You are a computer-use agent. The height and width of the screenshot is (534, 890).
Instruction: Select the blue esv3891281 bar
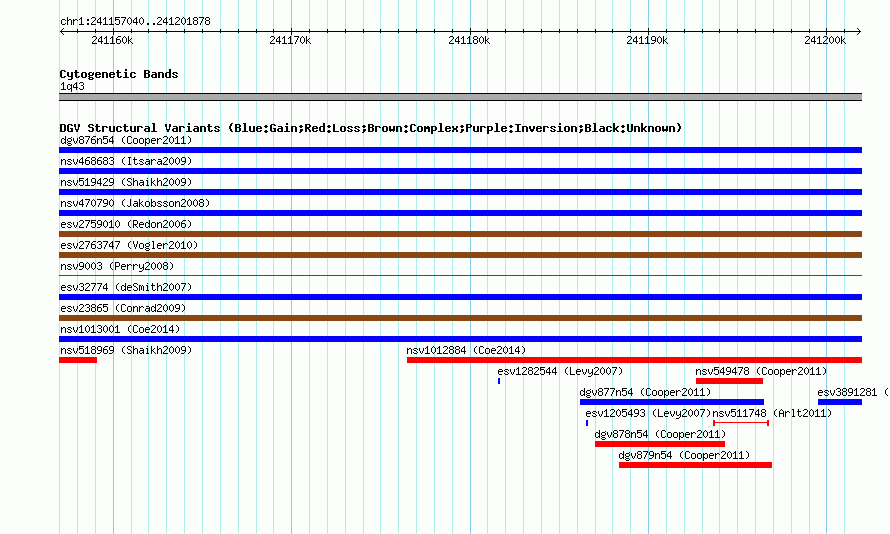point(840,402)
